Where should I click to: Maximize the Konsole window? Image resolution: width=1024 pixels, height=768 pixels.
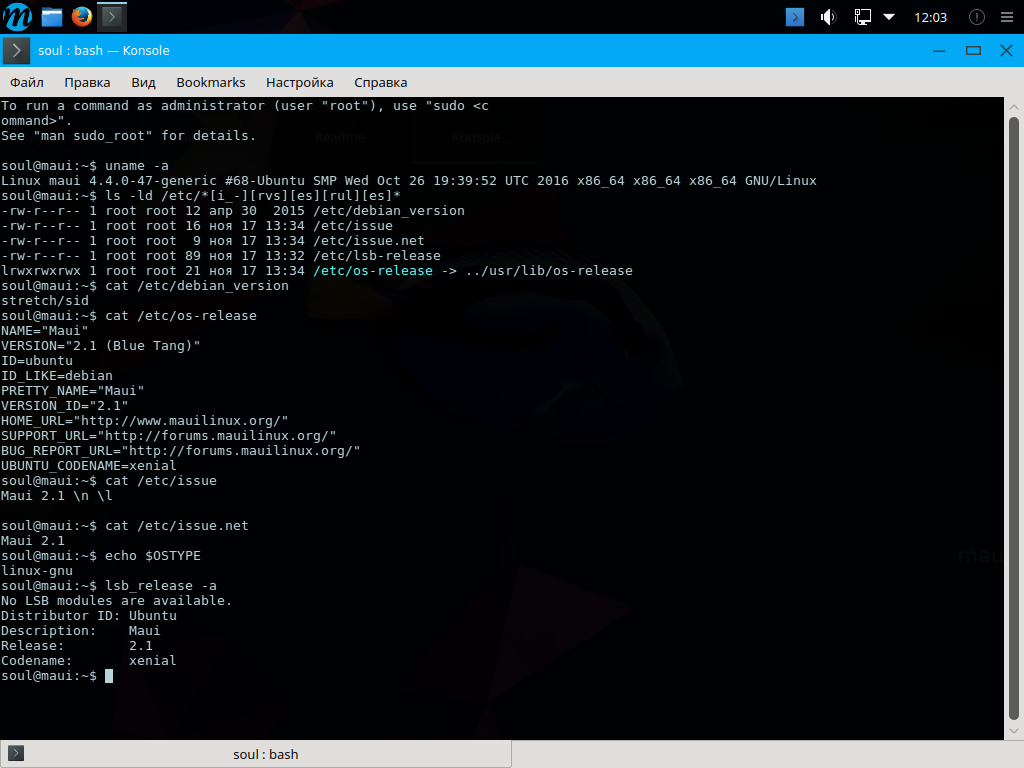pyautogui.click(x=973, y=50)
